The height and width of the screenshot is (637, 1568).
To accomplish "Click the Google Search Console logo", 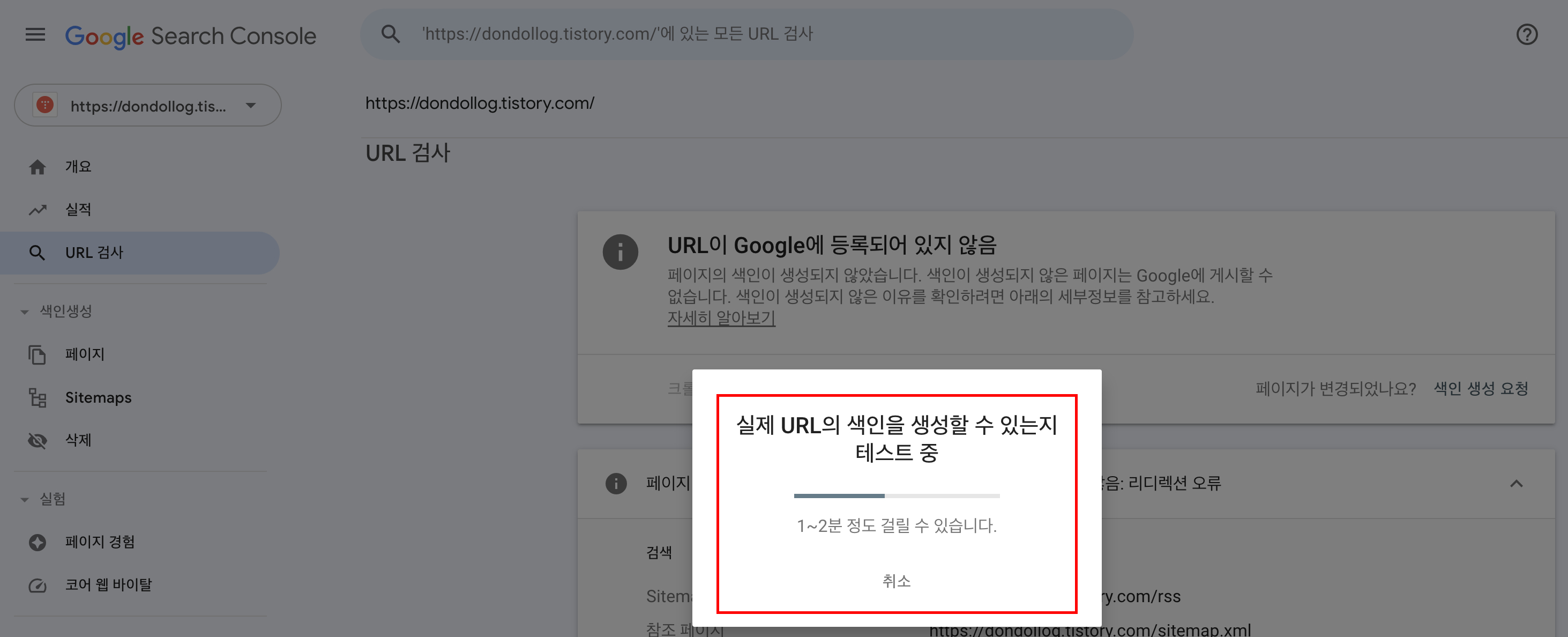I will click(191, 36).
